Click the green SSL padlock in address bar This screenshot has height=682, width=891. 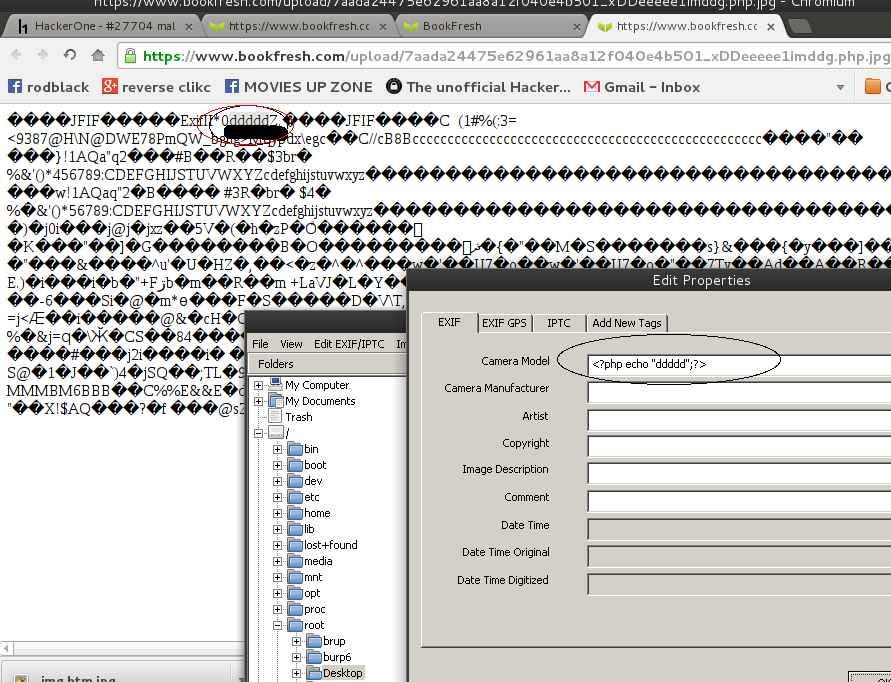pyautogui.click(x=130, y=56)
